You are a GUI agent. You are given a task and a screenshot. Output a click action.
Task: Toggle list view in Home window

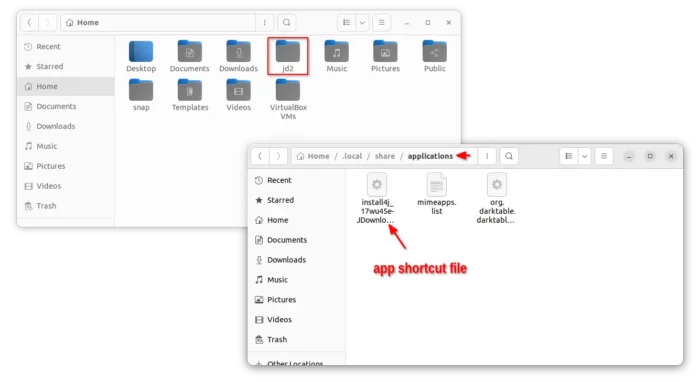coord(346,22)
